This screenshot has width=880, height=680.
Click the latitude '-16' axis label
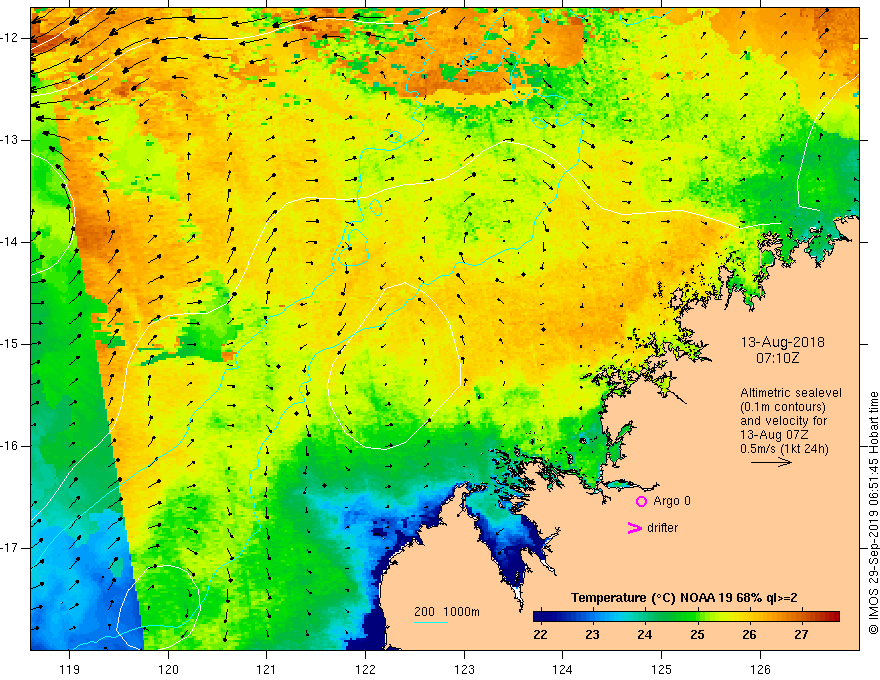[10, 445]
